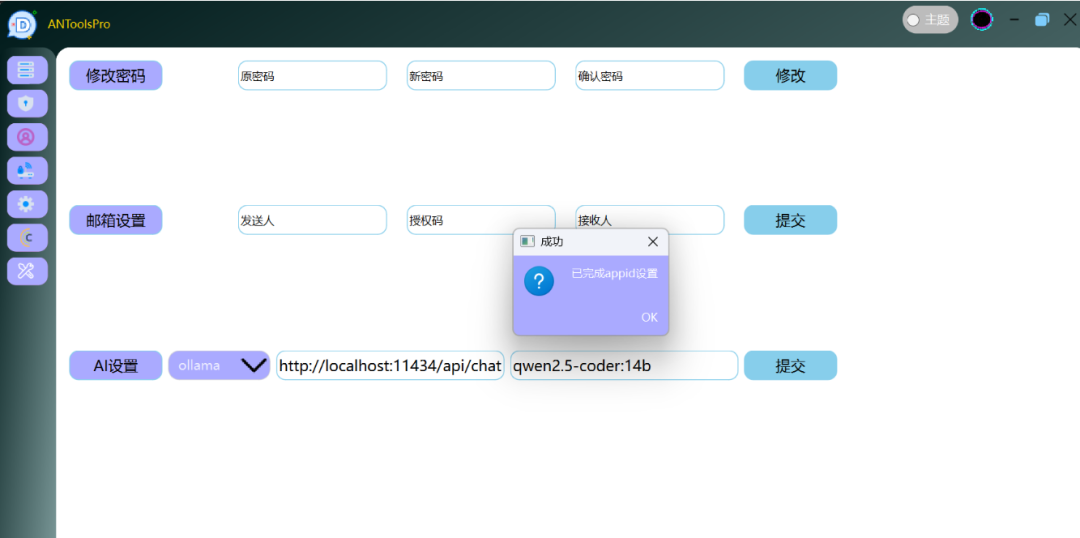
Task: Click the ANToolsPro logo icon
Action: (22, 24)
